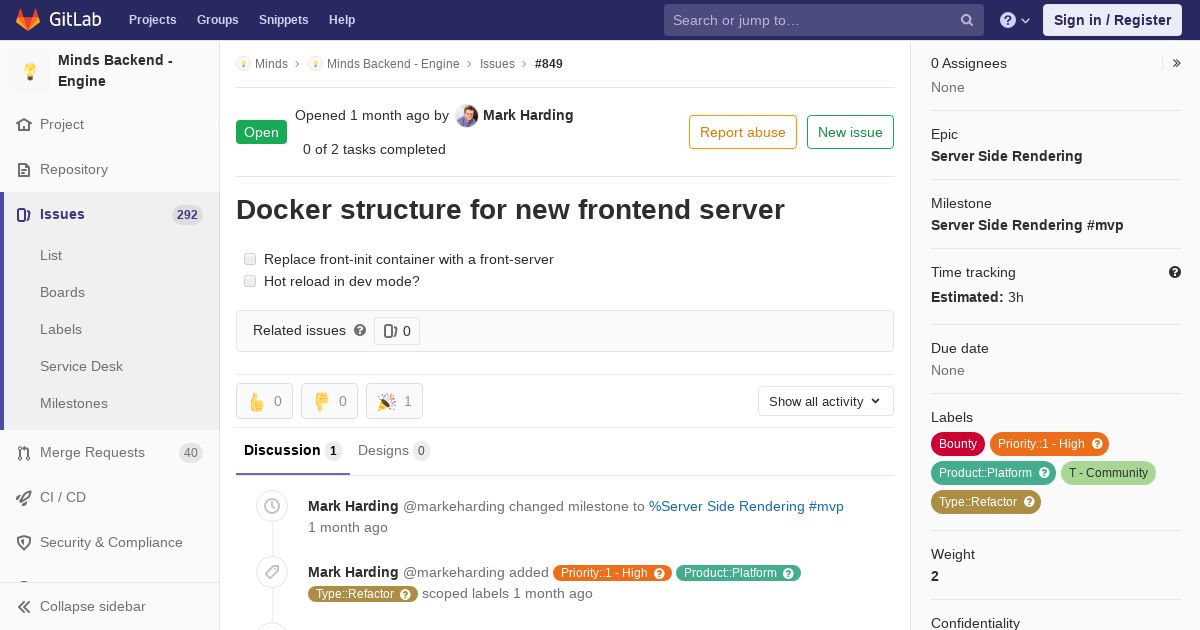The image size is (1200, 630).
Task: Click the Related issues help icon
Action: [x=360, y=330]
